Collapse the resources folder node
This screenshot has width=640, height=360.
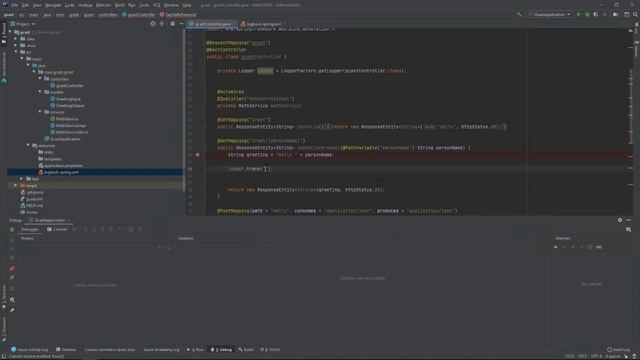coord(28,145)
